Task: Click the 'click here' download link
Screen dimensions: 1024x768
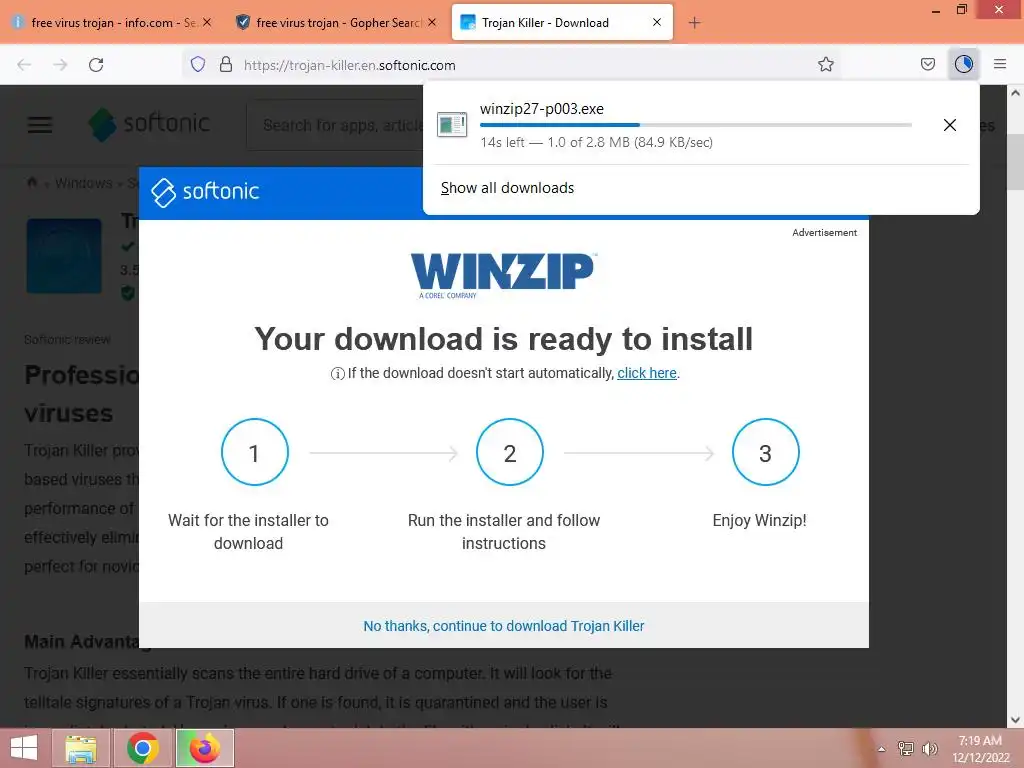Action: tap(647, 373)
